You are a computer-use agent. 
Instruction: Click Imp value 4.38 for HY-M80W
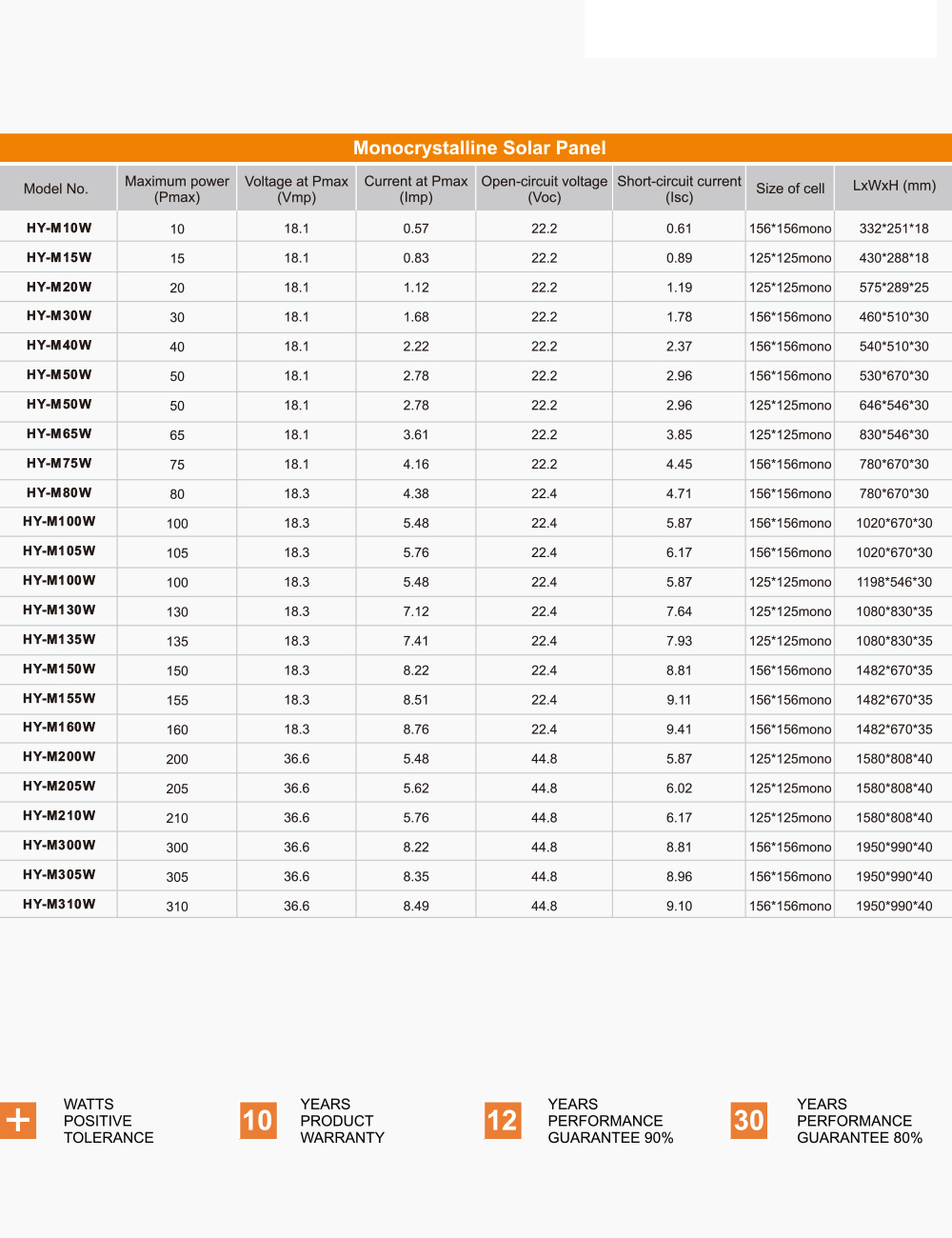coord(416,494)
